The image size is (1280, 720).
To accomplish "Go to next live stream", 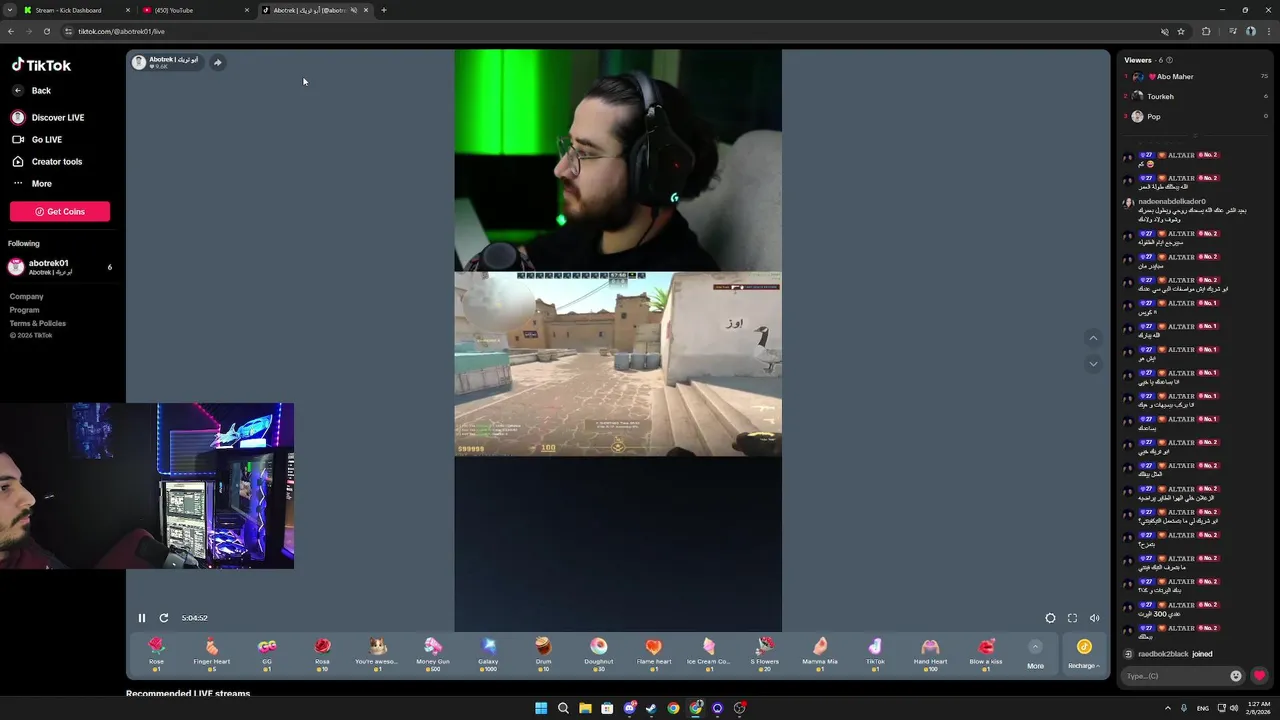I will [x=1093, y=364].
